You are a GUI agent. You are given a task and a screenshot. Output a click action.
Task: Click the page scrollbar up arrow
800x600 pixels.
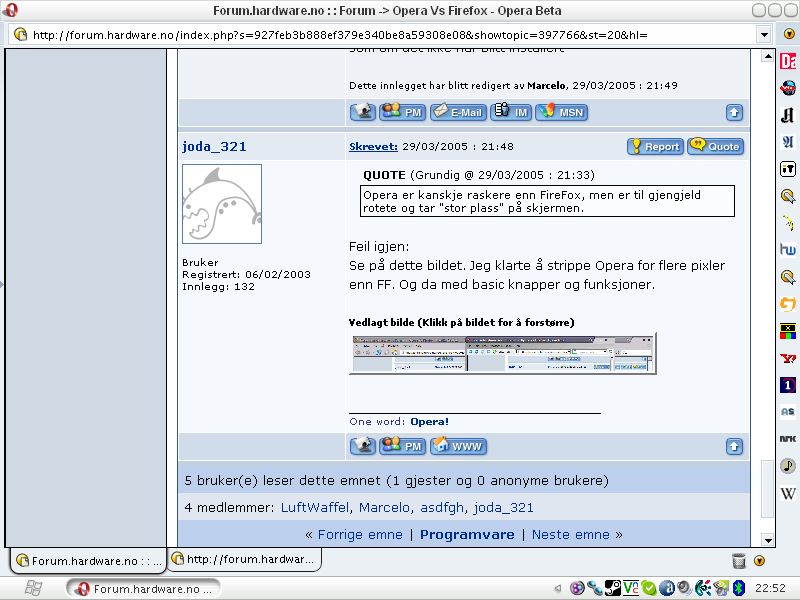(767, 56)
